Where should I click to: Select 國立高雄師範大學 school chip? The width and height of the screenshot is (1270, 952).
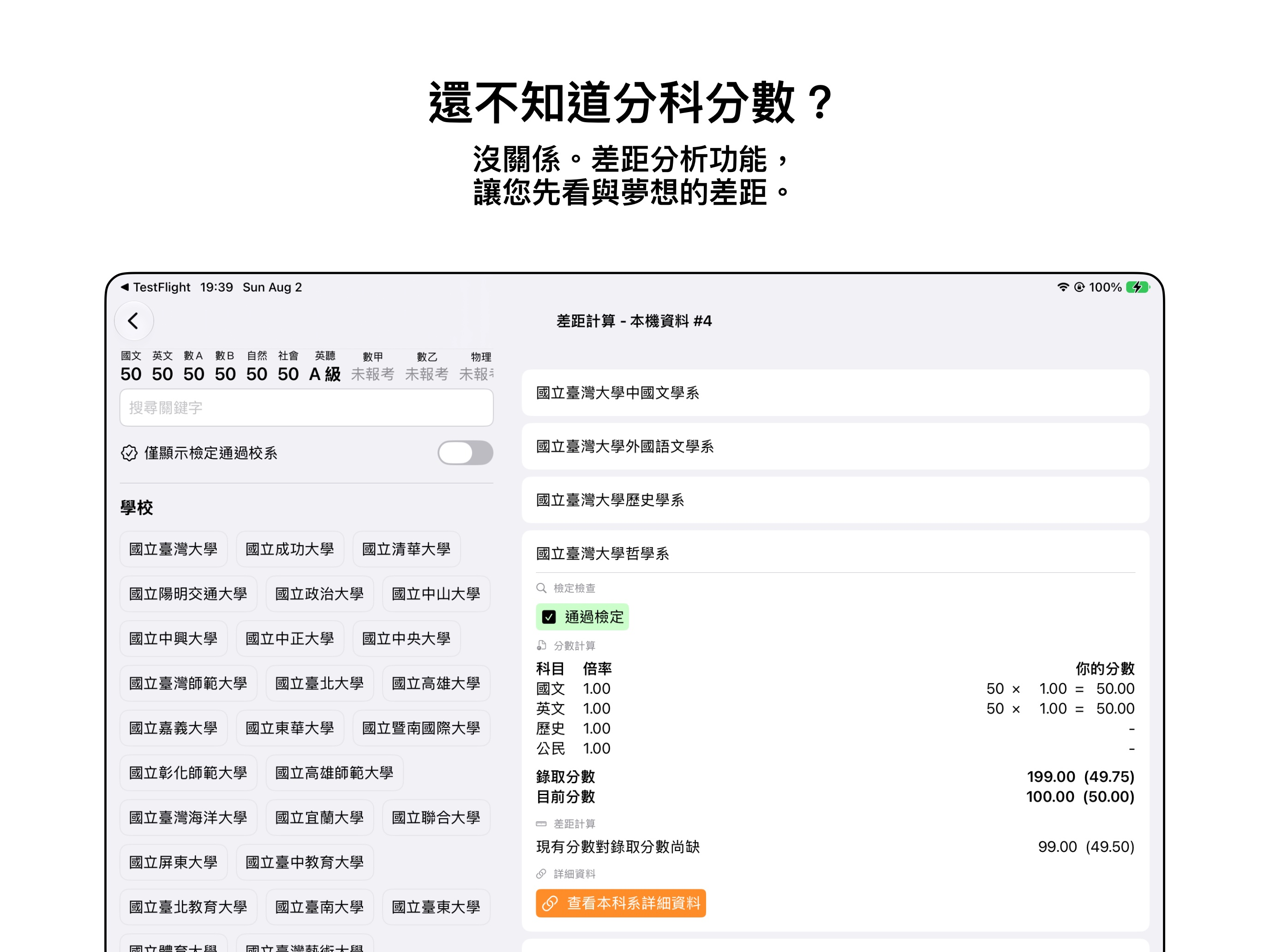[x=335, y=773]
